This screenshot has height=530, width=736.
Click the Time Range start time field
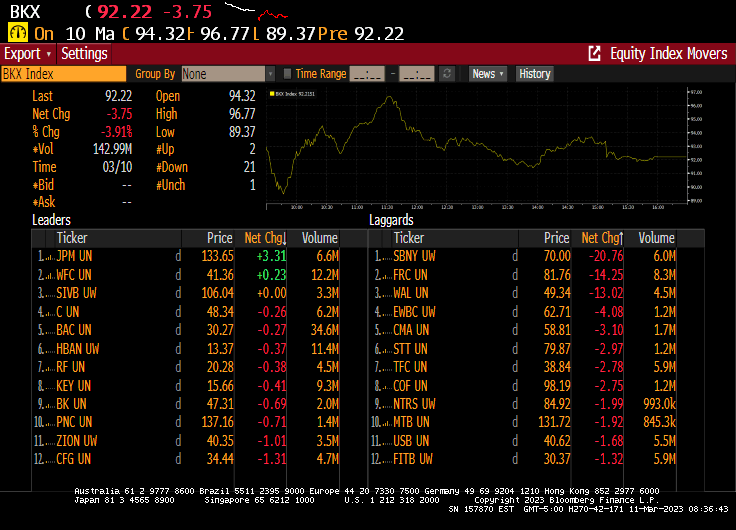point(367,74)
